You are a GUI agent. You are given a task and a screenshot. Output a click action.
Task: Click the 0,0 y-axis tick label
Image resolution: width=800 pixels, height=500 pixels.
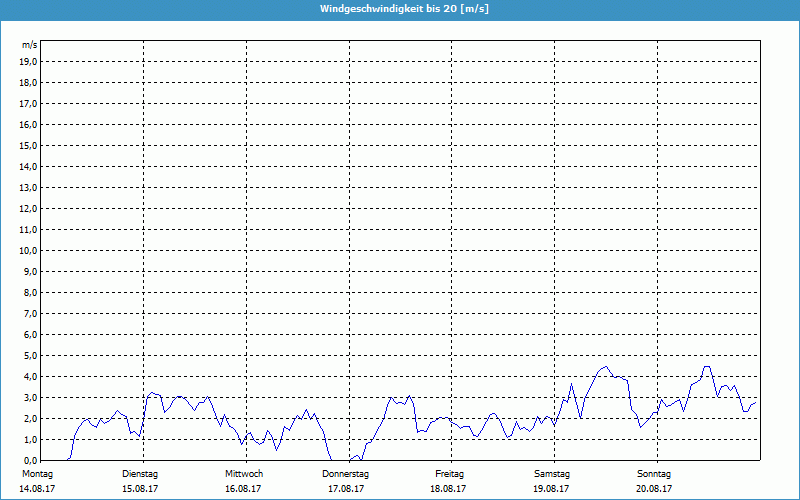coord(30,460)
